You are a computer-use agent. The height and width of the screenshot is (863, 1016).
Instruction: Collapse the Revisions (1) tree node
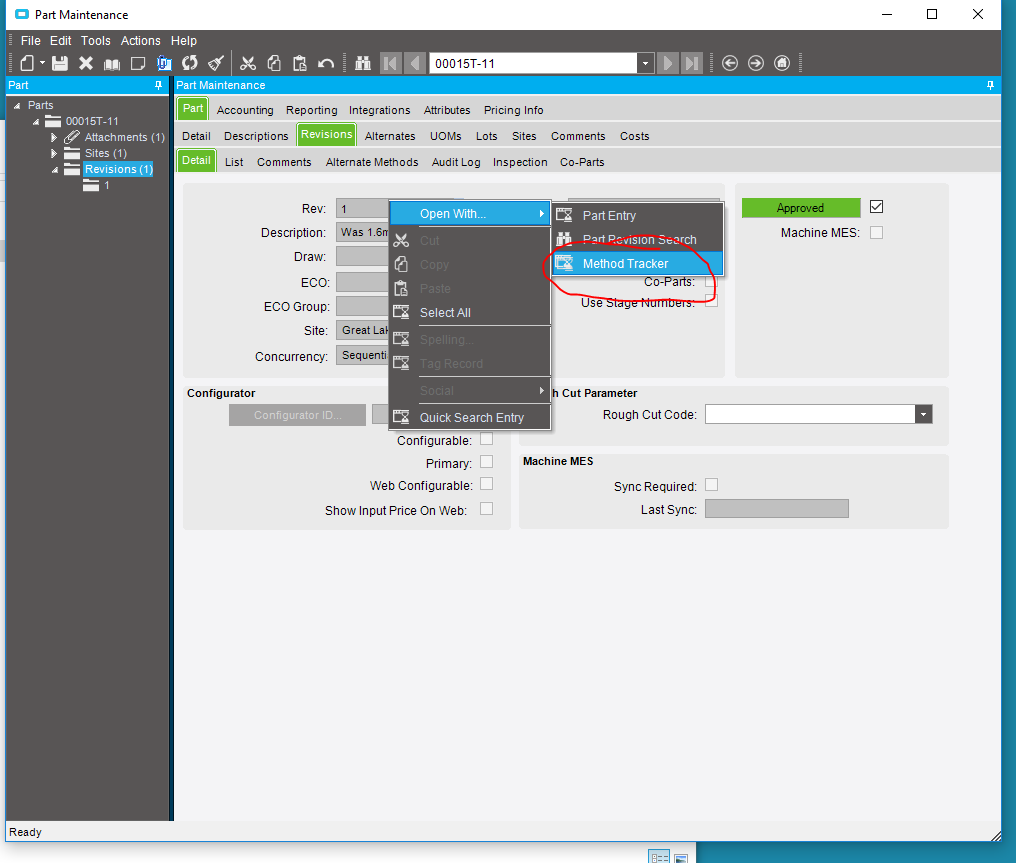(x=55, y=170)
